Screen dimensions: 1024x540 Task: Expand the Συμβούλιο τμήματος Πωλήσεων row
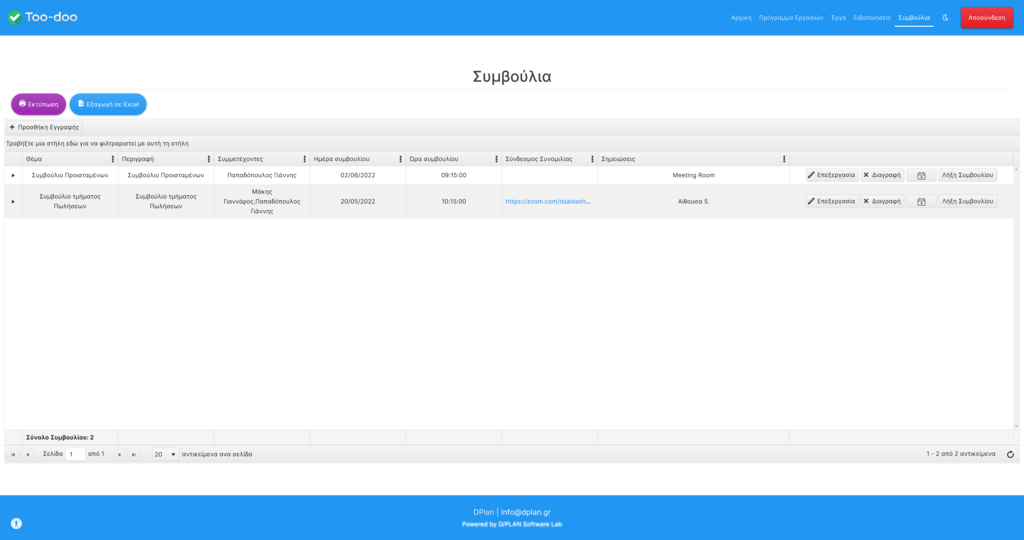13,201
